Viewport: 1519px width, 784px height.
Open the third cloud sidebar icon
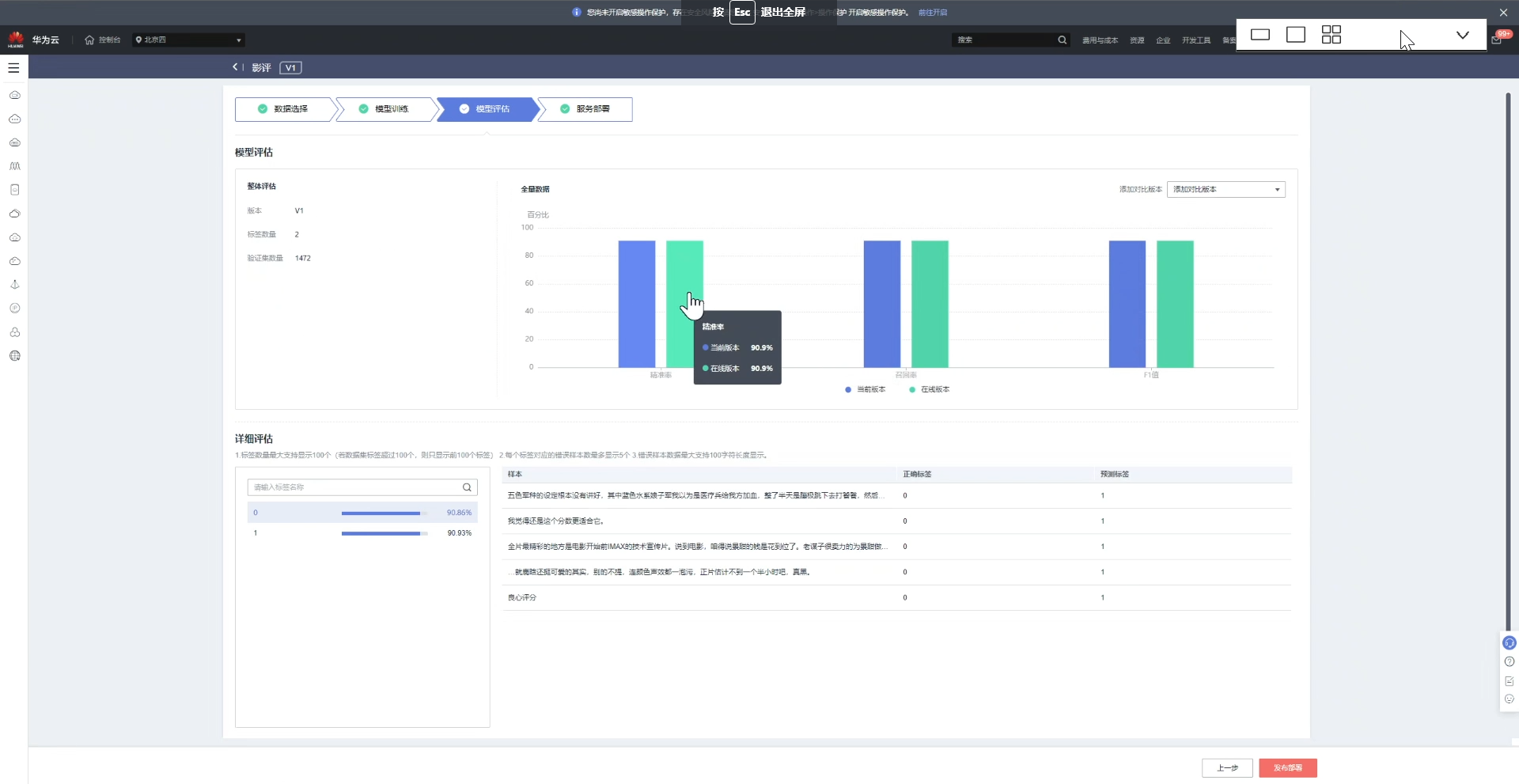14,142
